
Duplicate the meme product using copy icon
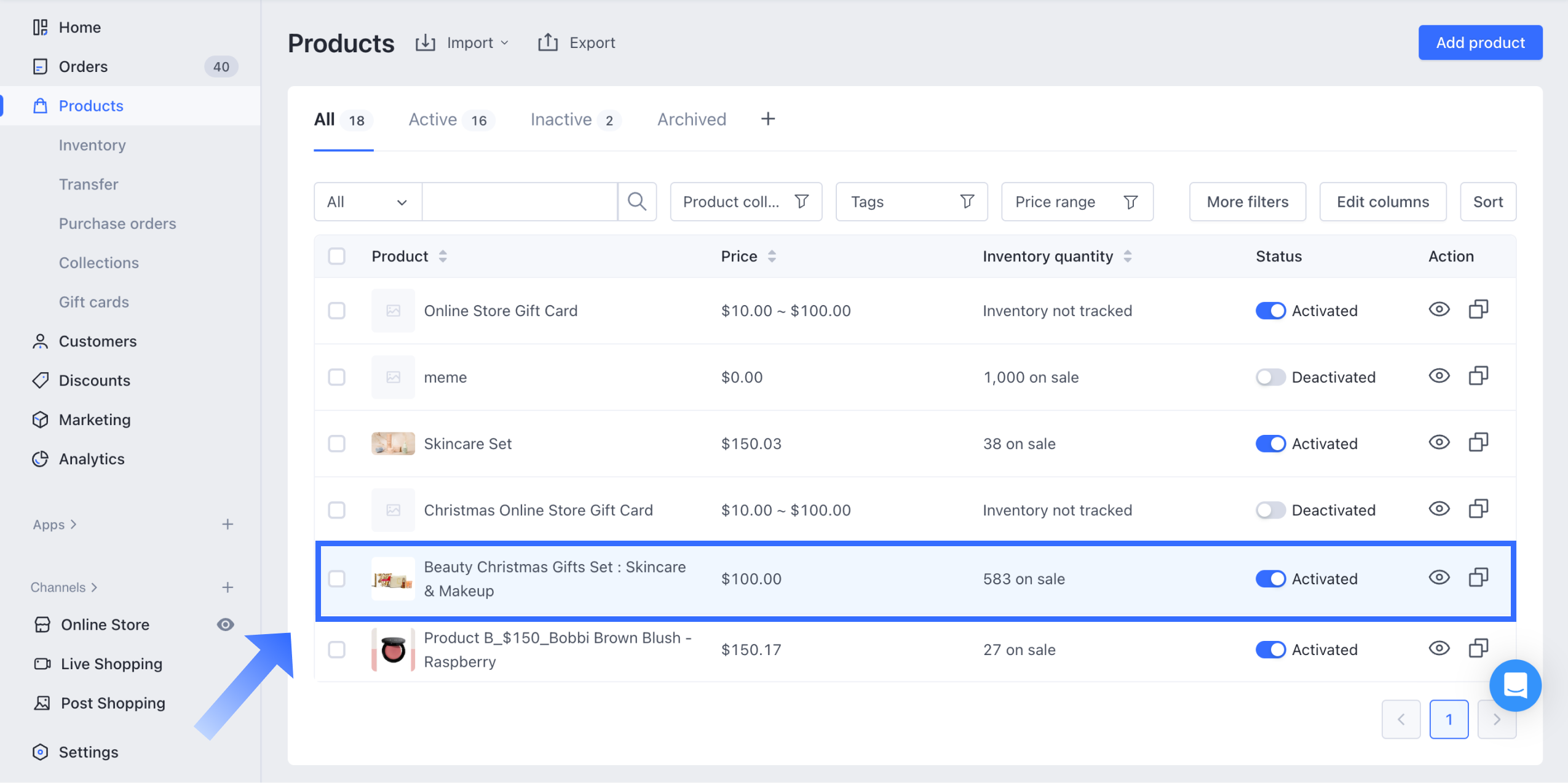point(1478,376)
